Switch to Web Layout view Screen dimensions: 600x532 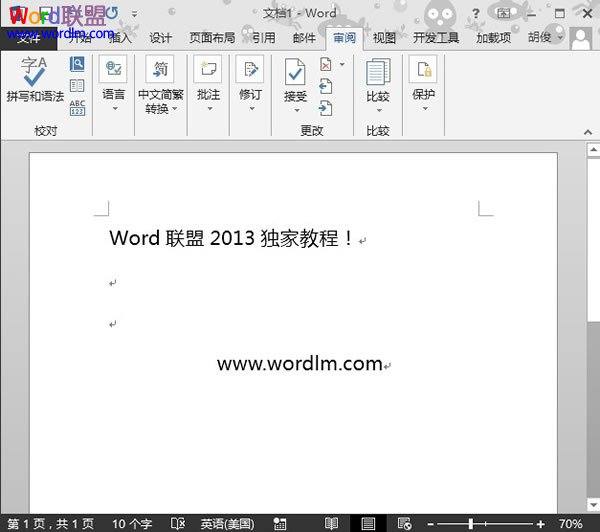tap(404, 523)
